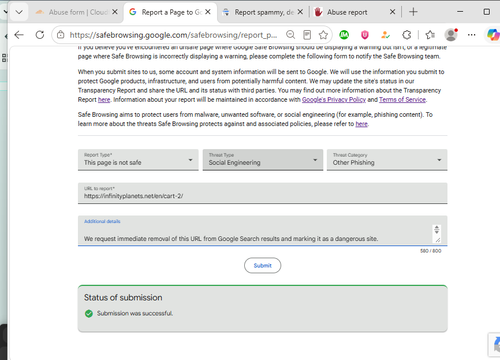Open the Transparency Report here link
The height and width of the screenshot is (360, 500).
104,100
